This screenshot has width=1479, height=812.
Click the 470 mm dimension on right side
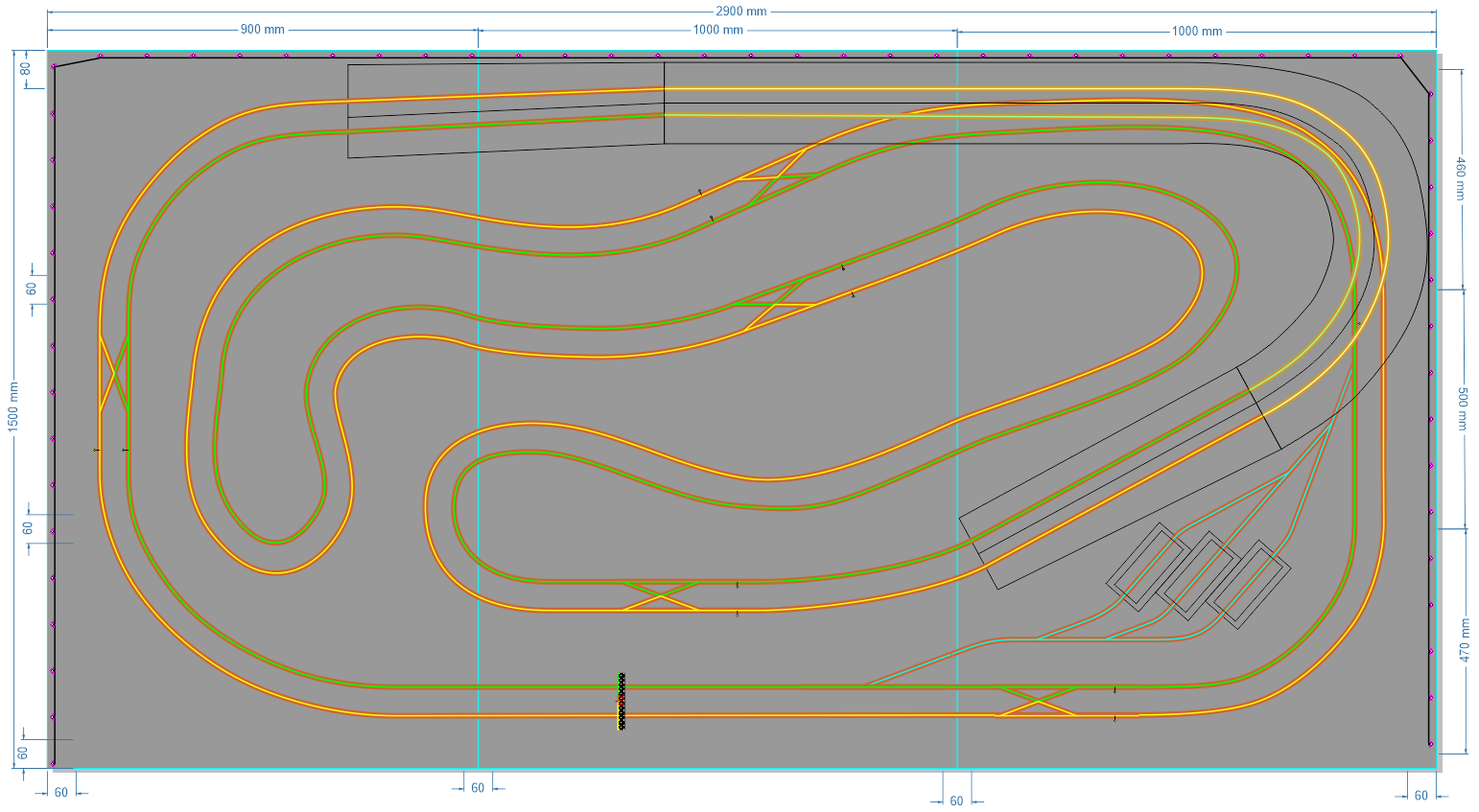click(1464, 639)
